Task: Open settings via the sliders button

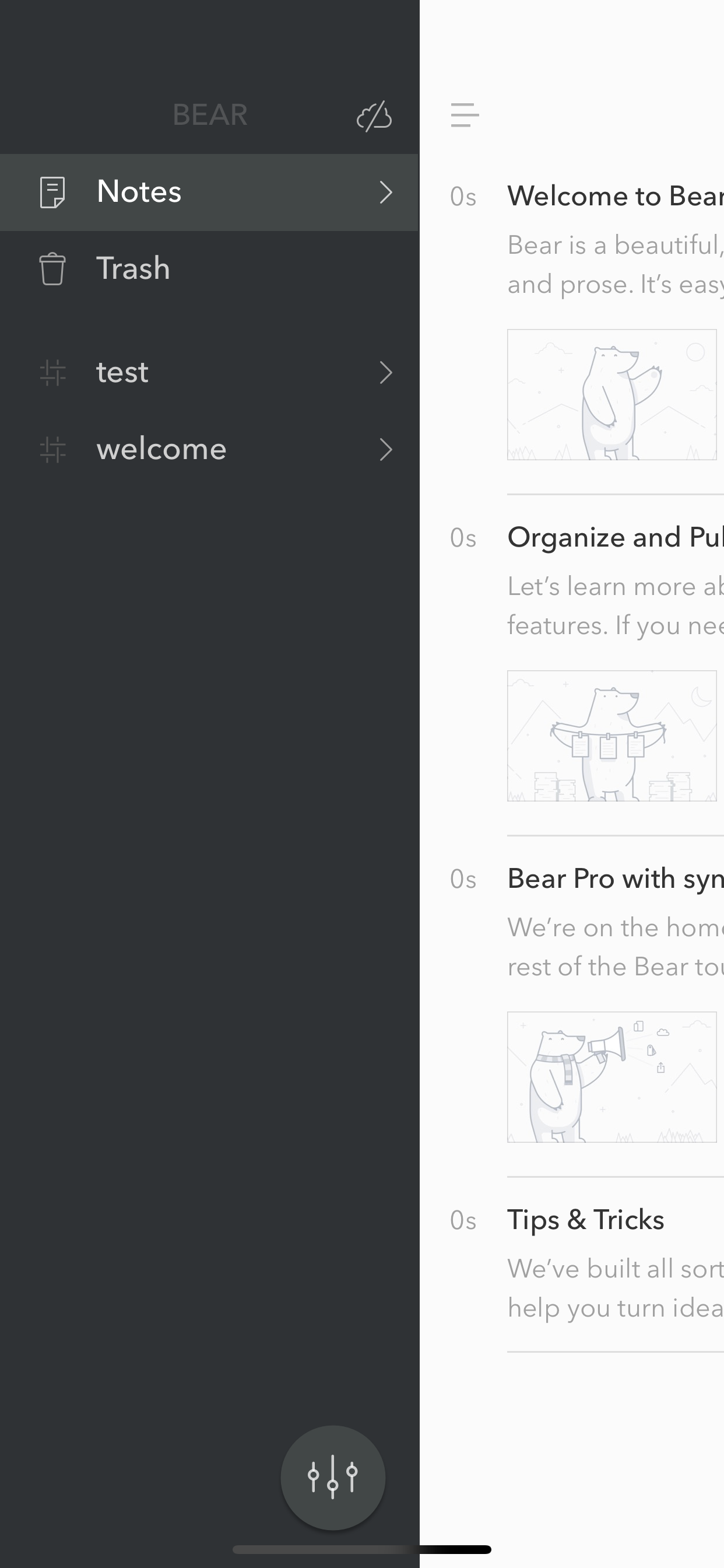Action: pyautogui.click(x=333, y=1478)
